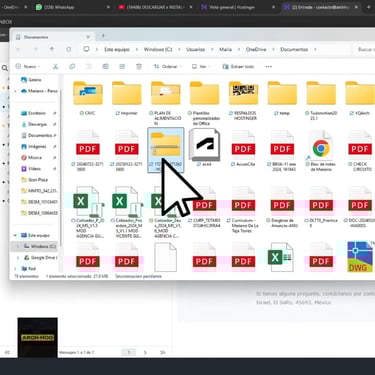Open Imágenes in the navigation pane

34,147
